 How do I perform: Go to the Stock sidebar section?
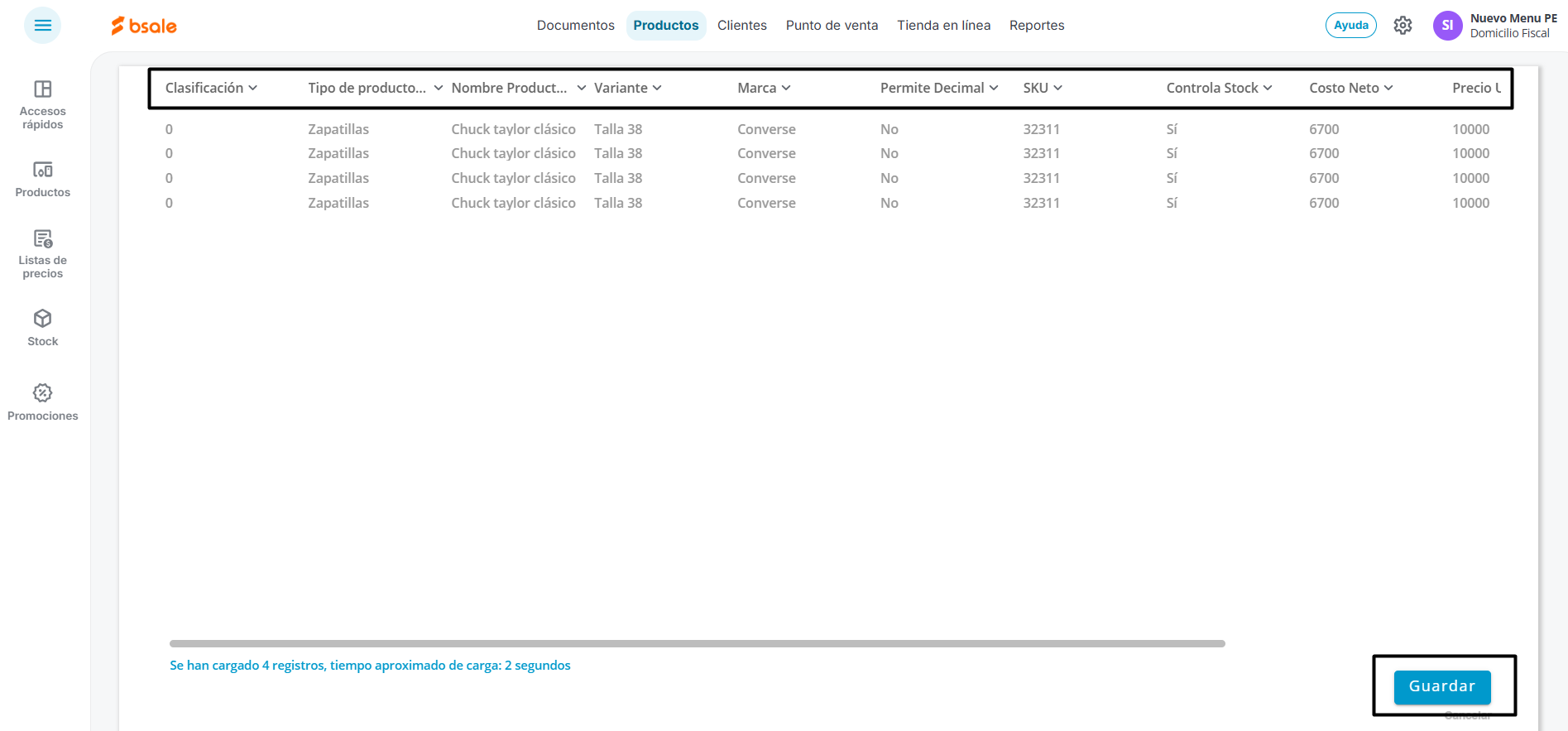click(x=43, y=328)
